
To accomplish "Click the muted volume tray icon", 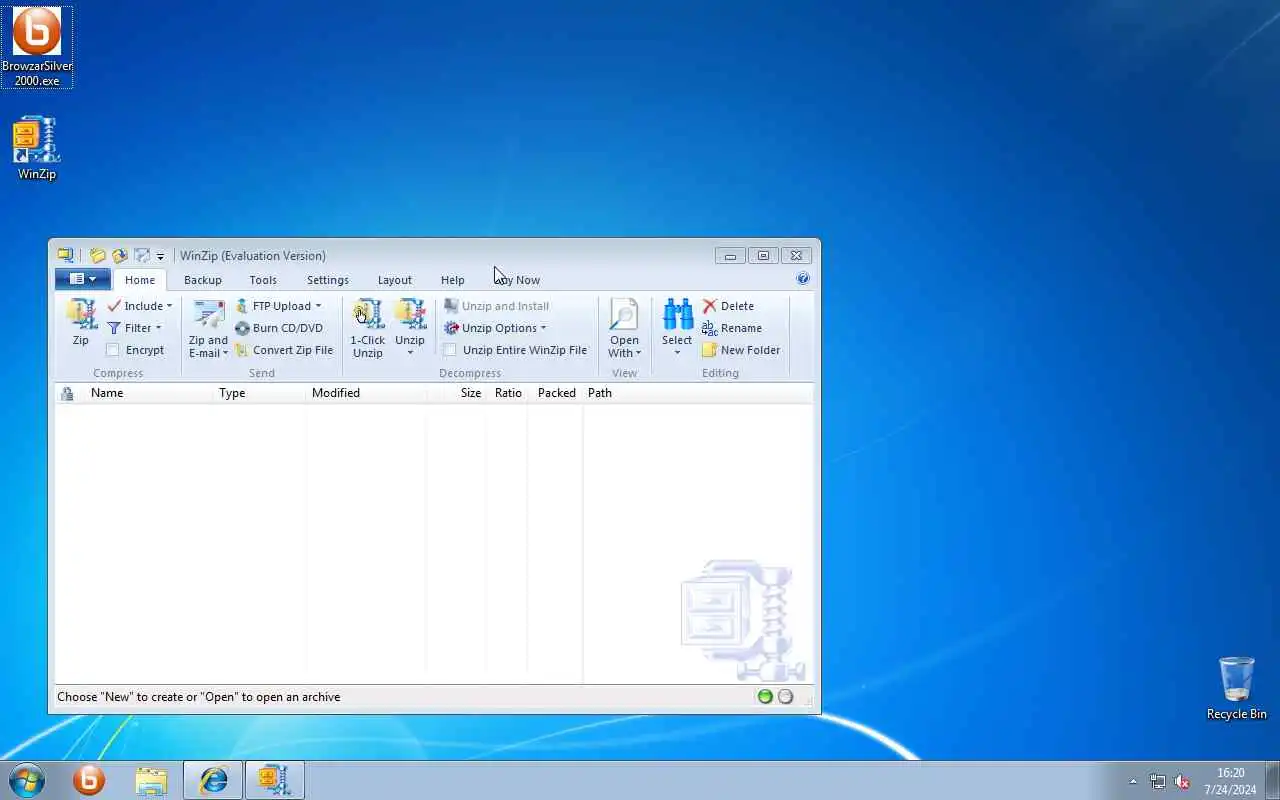I will [1182, 781].
